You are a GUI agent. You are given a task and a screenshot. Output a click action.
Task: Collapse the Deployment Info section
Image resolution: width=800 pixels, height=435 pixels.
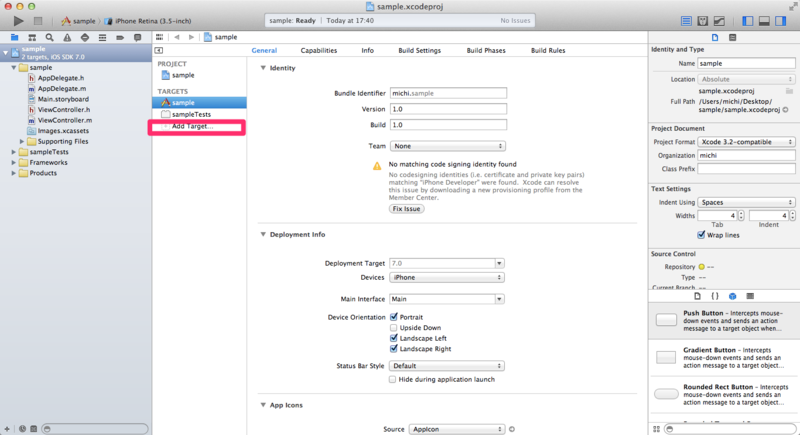click(x=263, y=235)
